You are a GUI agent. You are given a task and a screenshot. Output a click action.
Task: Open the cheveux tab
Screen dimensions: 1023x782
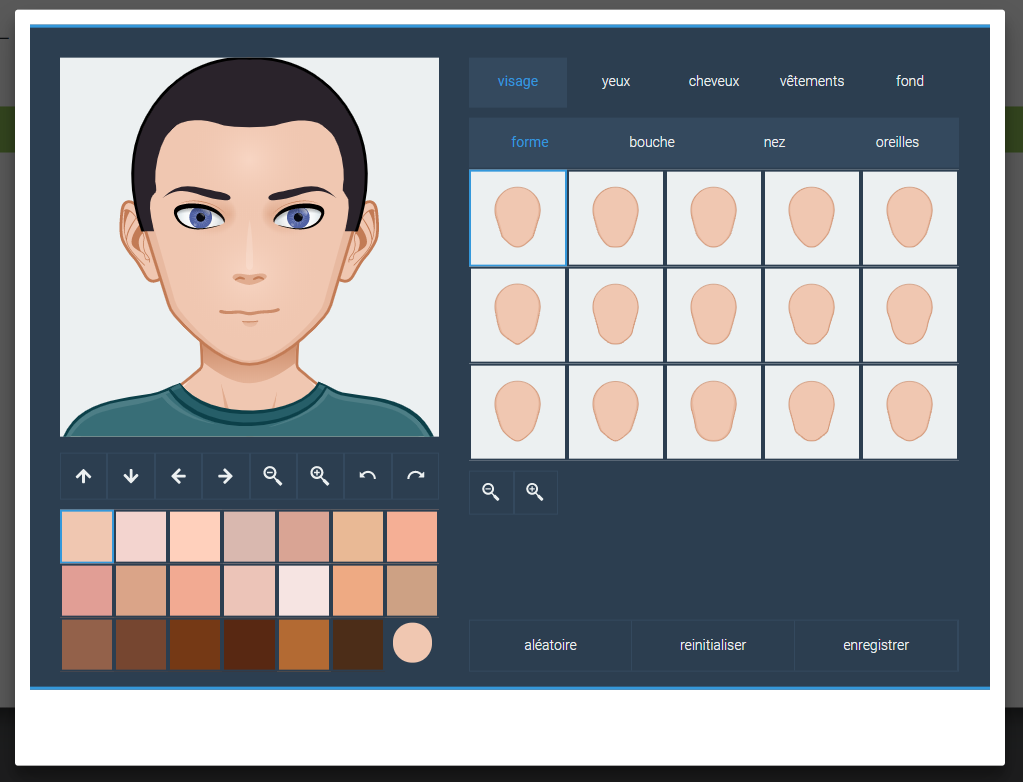pos(714,82)
